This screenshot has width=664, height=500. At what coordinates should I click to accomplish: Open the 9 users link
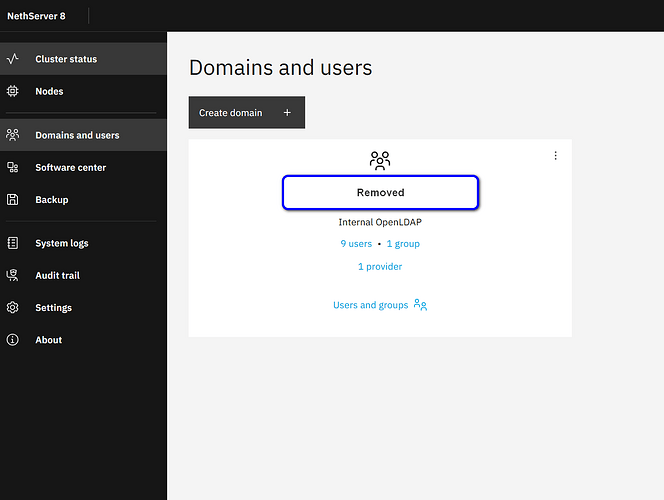pos(356,244)
